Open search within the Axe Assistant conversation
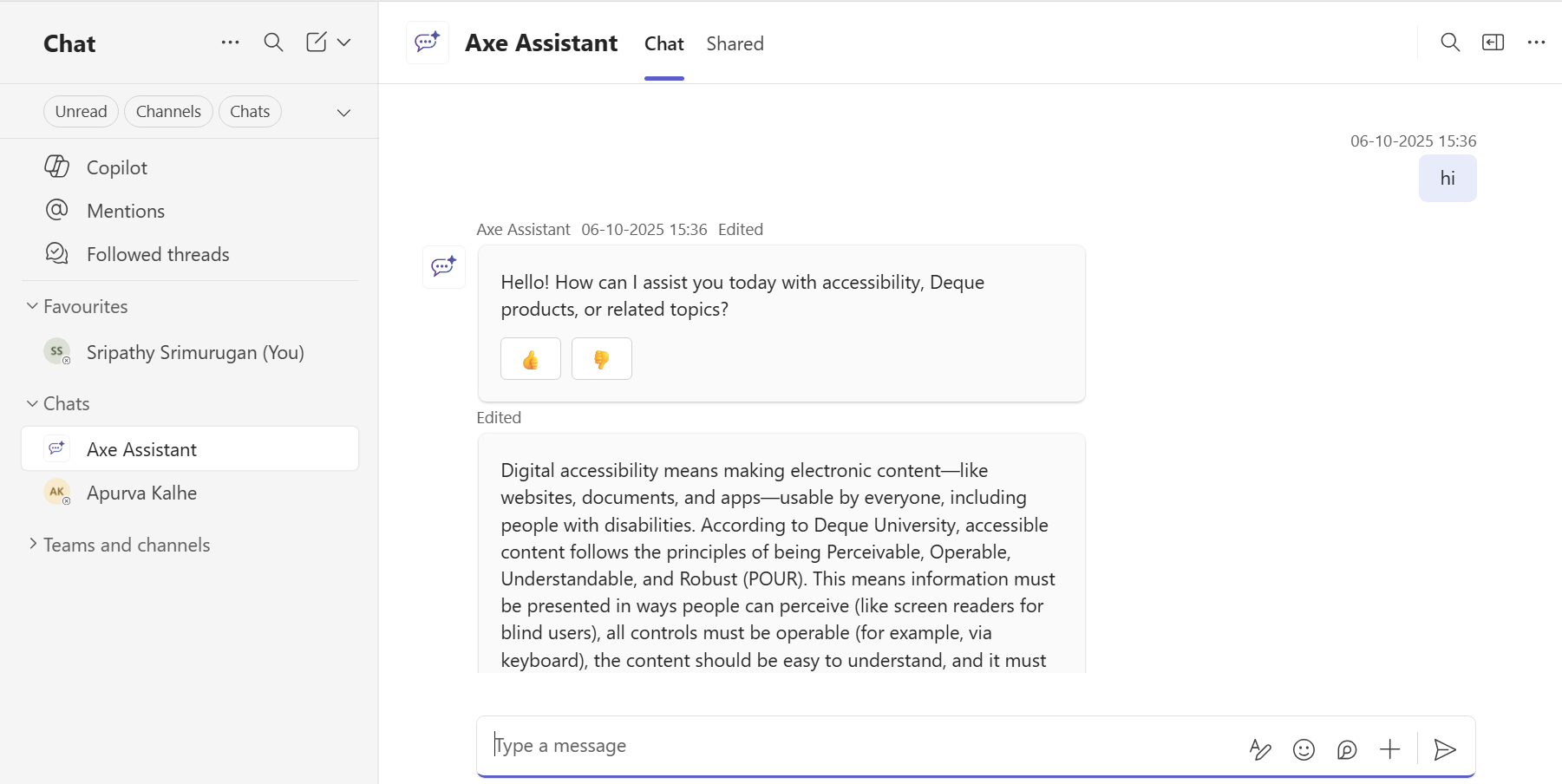The image size is (1562, 784). 1449,42
